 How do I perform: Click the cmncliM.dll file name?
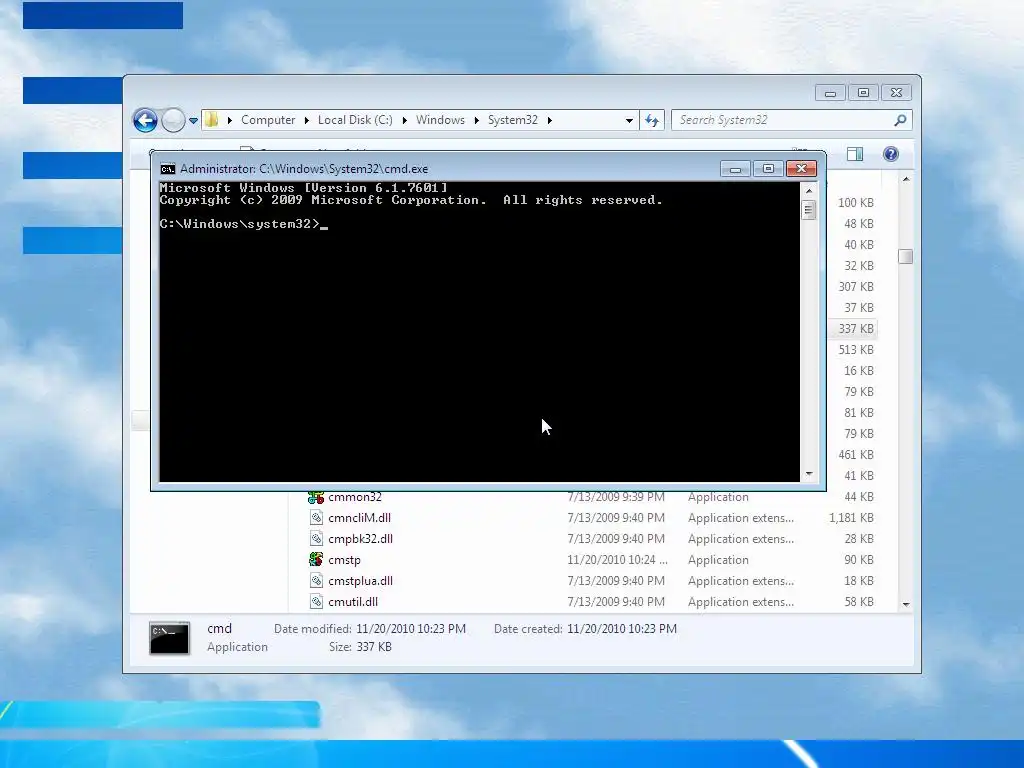(x=359, y=518)
